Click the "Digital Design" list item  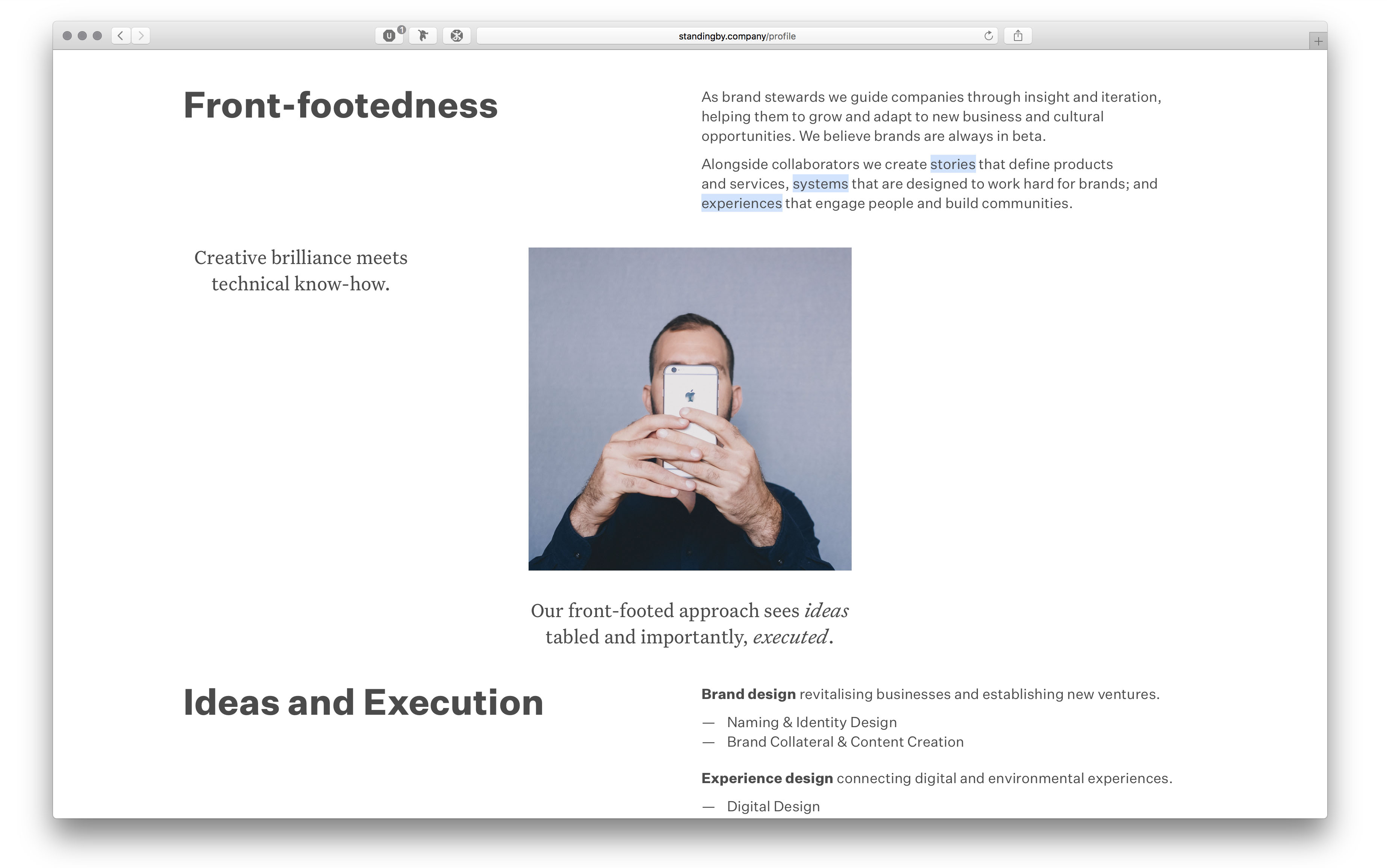tap(773, 806)
